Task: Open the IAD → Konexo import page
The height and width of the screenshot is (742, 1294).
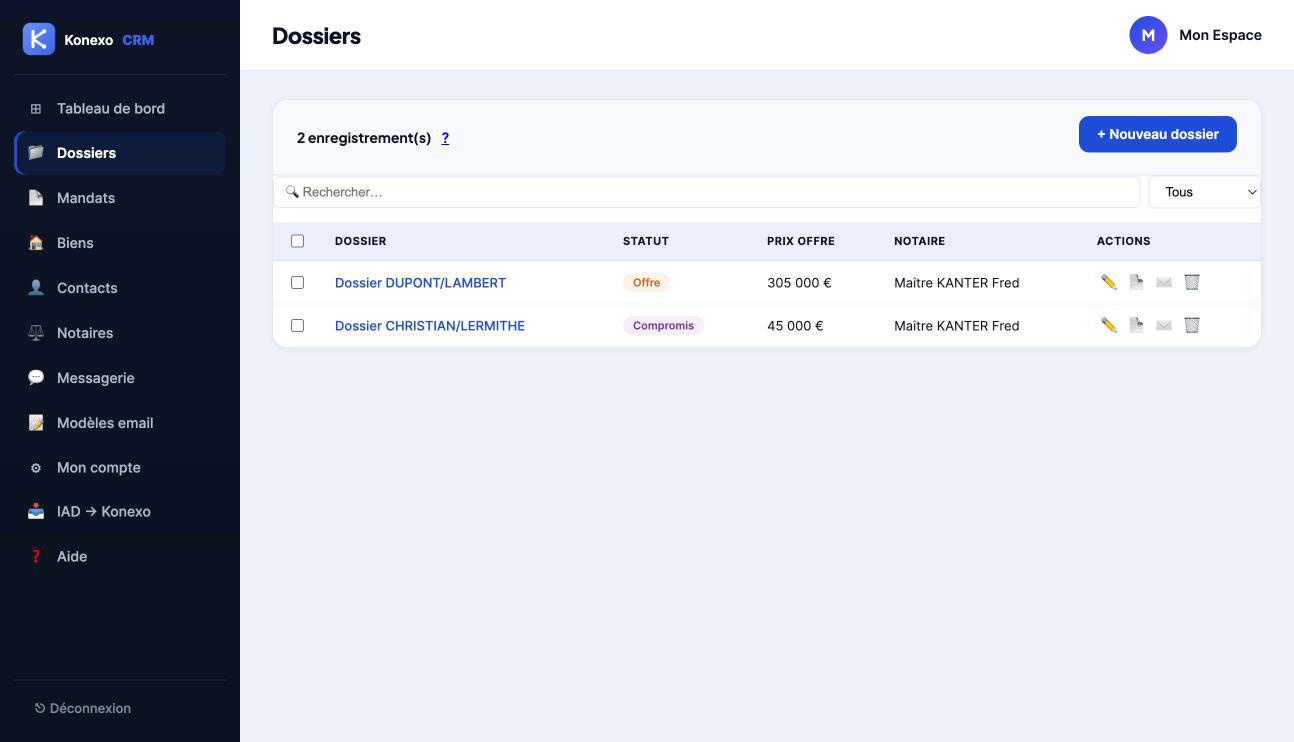Action: coord(120,512)
